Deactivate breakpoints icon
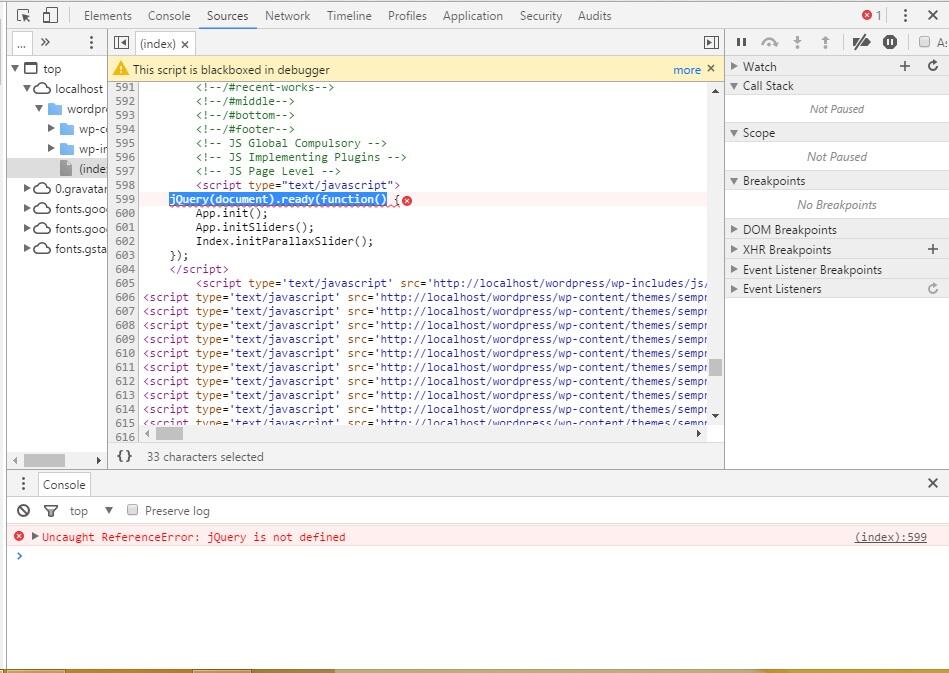949x673 pixels. (861, 42)
